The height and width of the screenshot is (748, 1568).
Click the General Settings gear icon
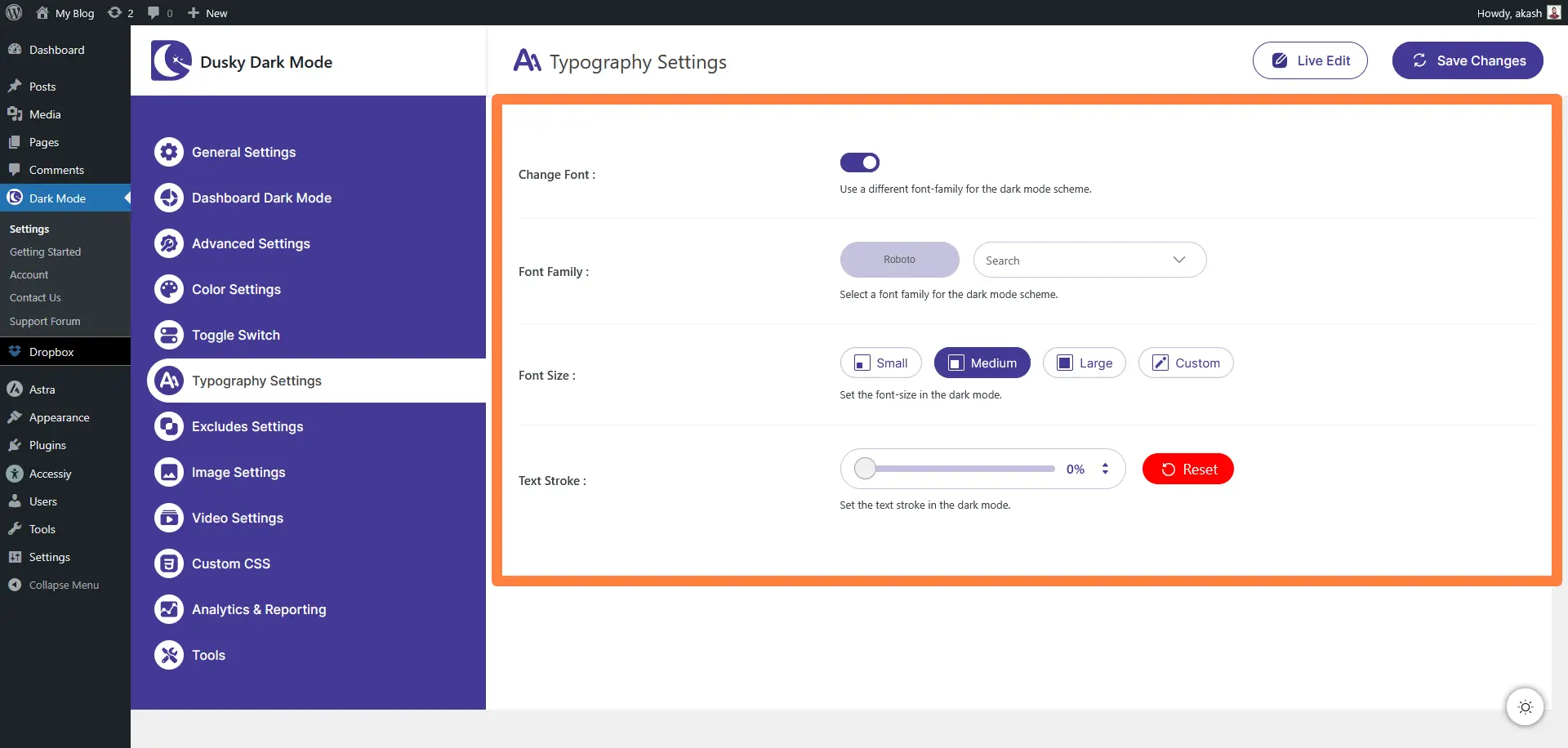(x=169, y=152)
